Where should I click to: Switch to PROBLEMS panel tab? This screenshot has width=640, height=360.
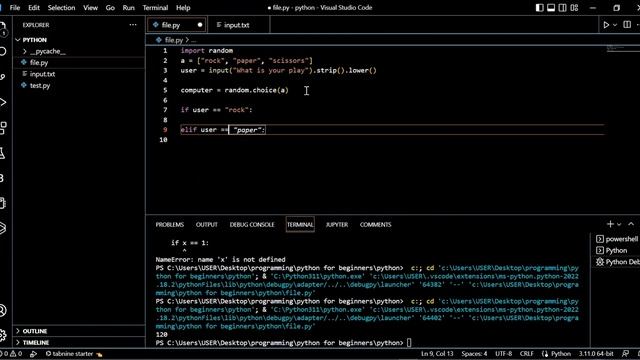coord(169,224)
